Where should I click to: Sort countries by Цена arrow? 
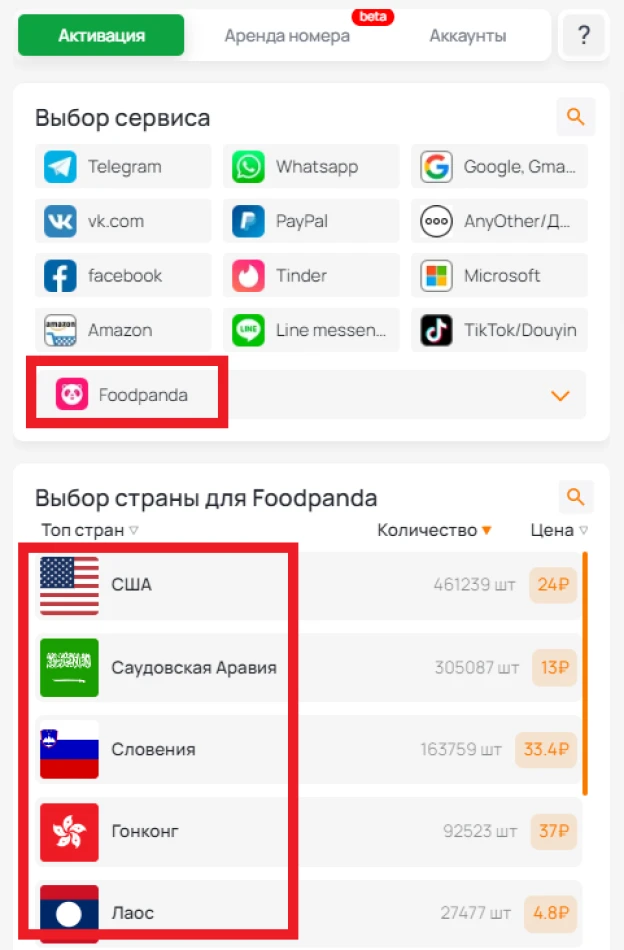(583, 530)
